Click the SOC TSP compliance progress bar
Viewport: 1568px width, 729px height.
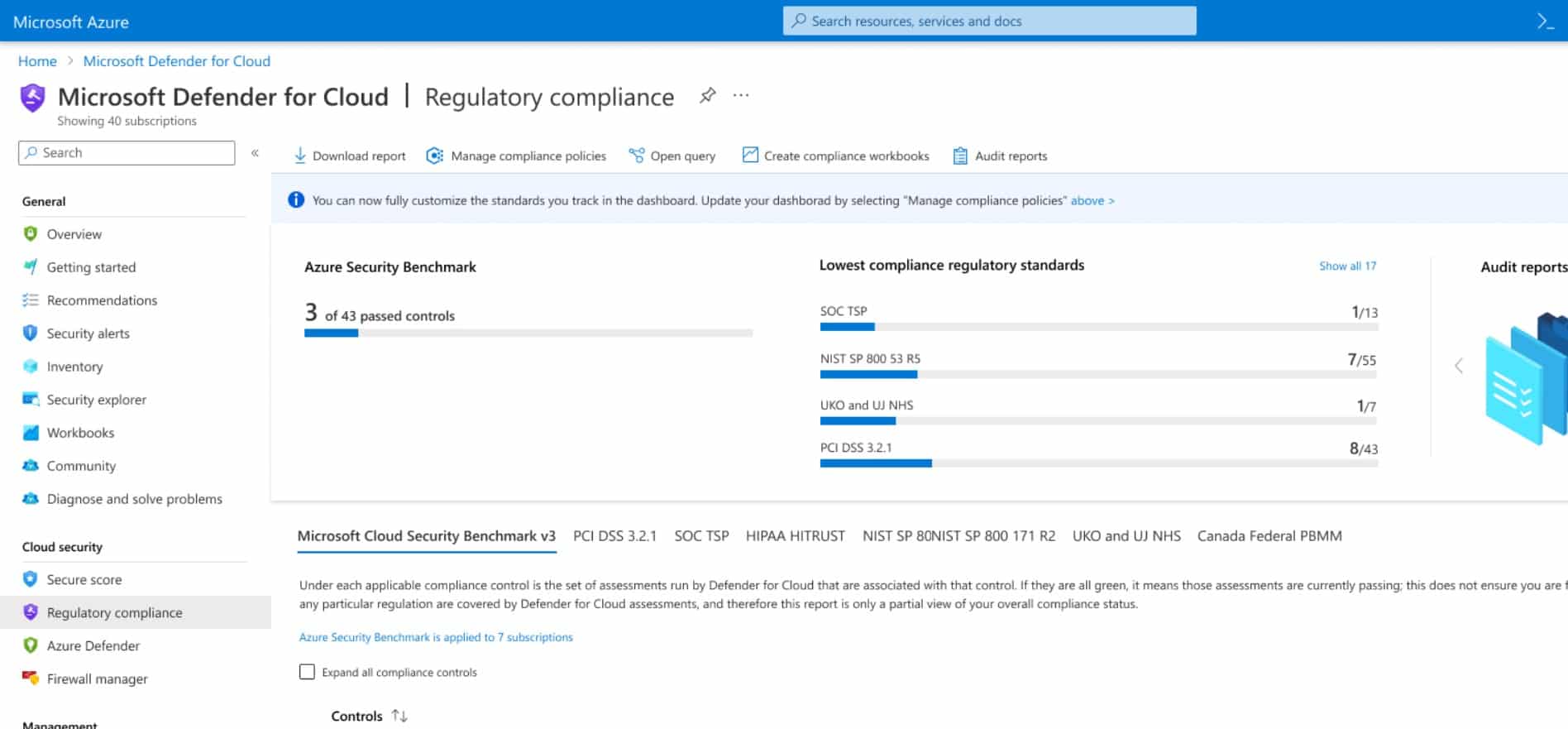pos(1099,327)
